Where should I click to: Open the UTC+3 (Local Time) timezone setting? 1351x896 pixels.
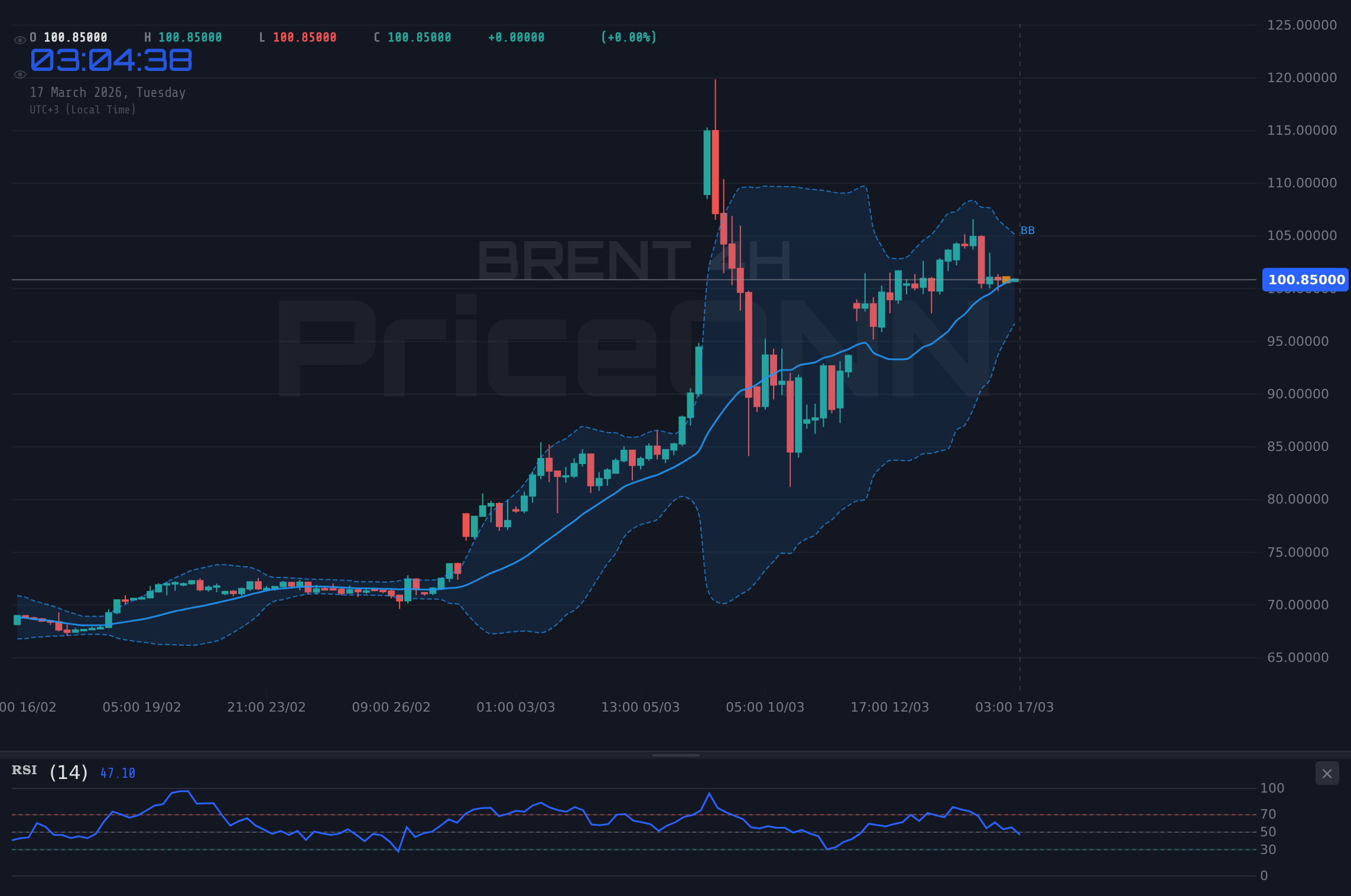coord(83,109)
